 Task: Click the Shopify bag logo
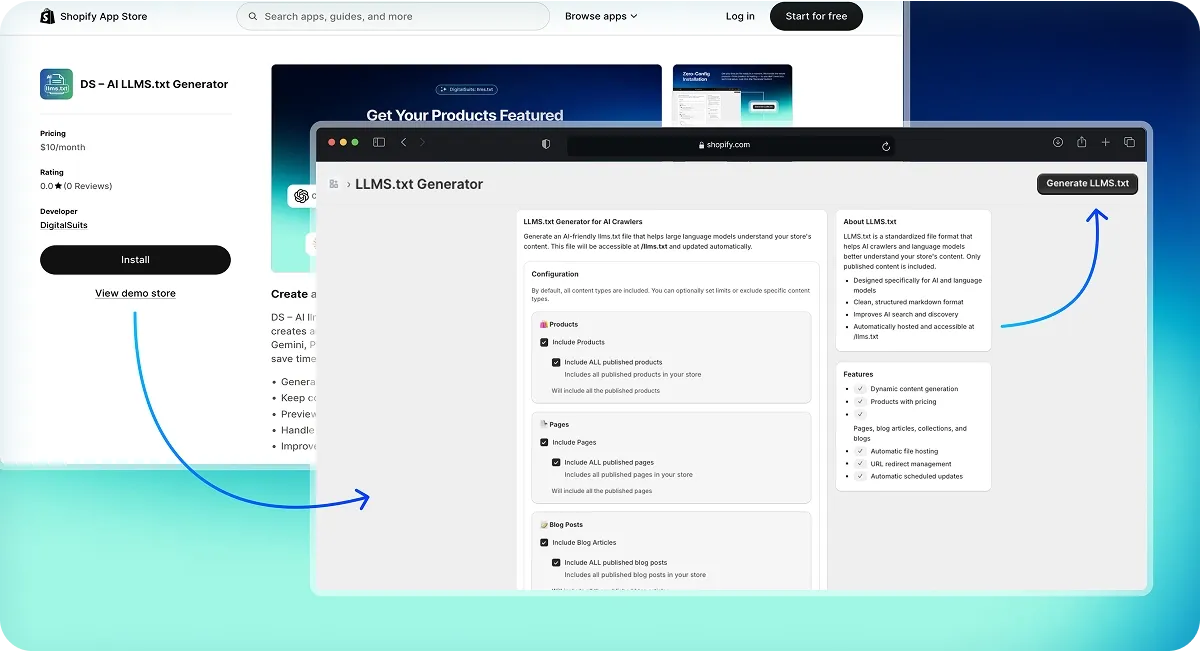pos(47,16)
